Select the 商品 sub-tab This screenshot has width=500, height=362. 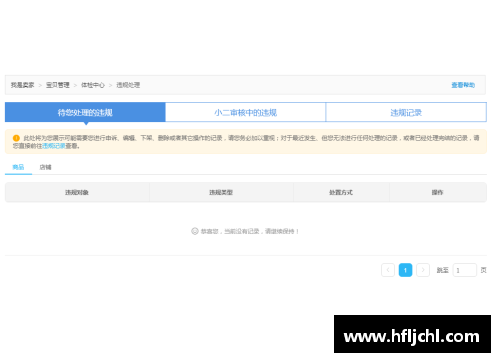click(x=18, y=167)
